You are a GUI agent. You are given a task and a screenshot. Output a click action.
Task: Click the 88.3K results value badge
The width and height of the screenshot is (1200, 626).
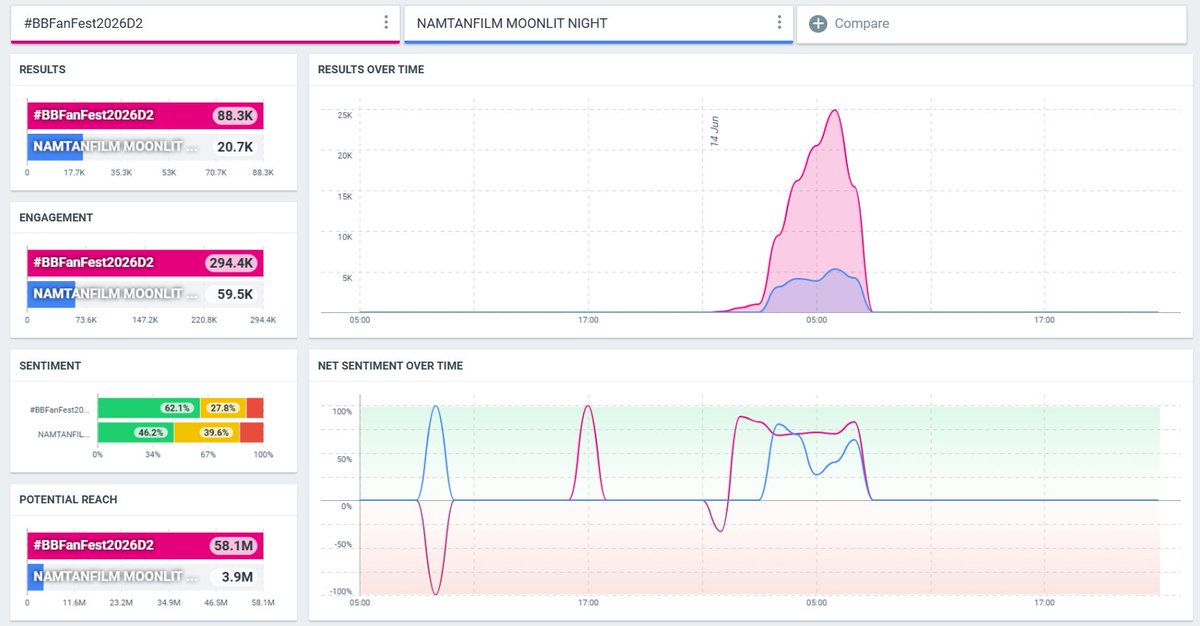(235, 115)
